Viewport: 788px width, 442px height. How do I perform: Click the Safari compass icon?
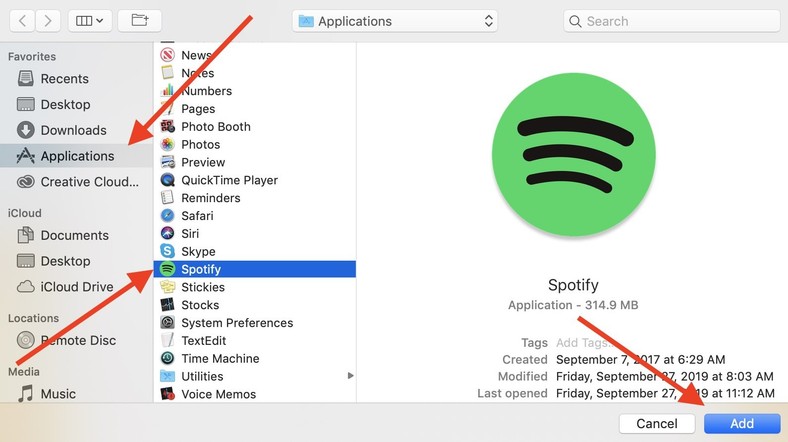tap(168, 216)
